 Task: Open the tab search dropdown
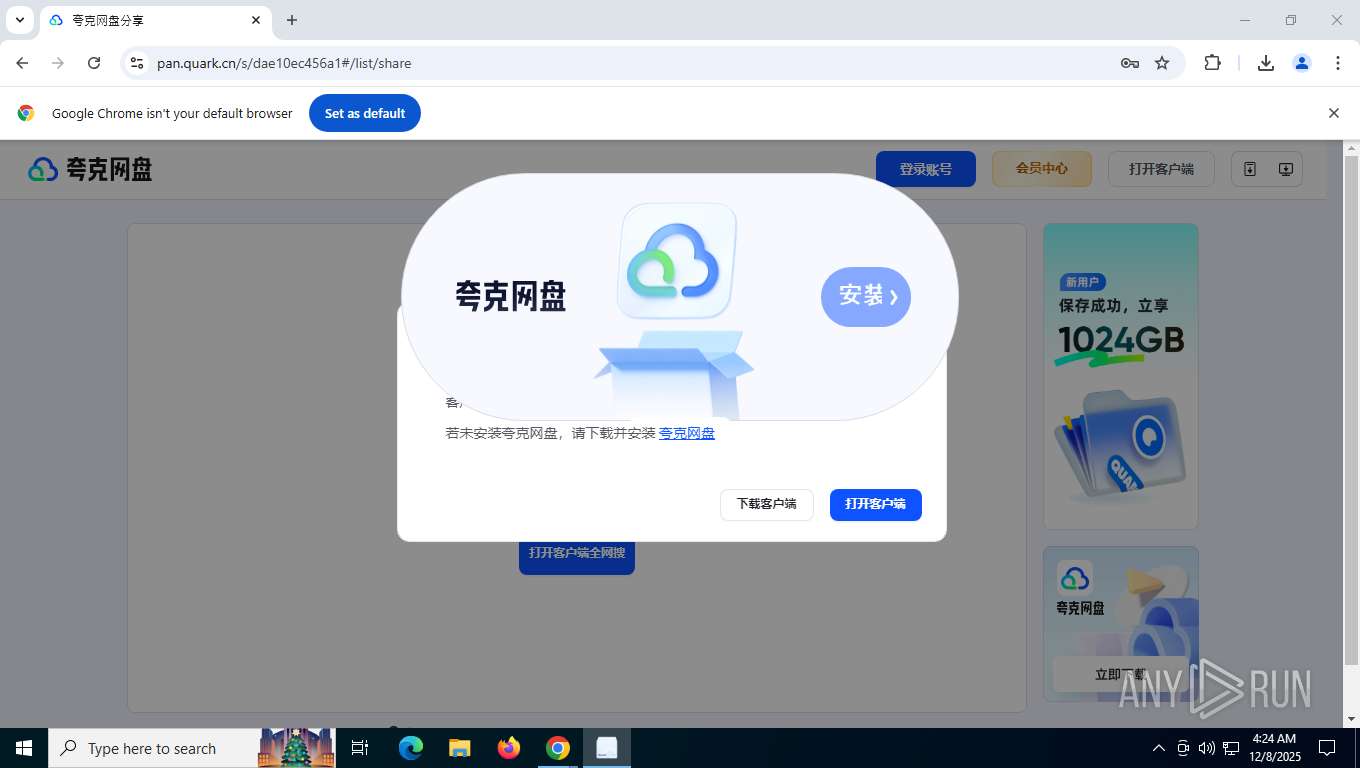(20, 20)
